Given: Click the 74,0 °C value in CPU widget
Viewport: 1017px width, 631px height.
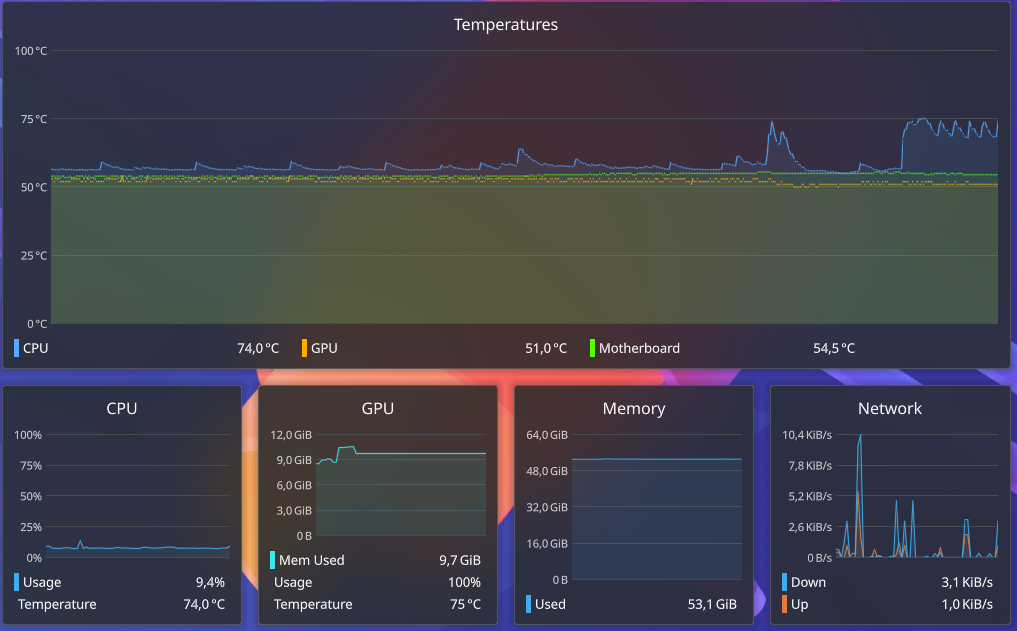Looking at the screenshot, I should pos(204,604).
